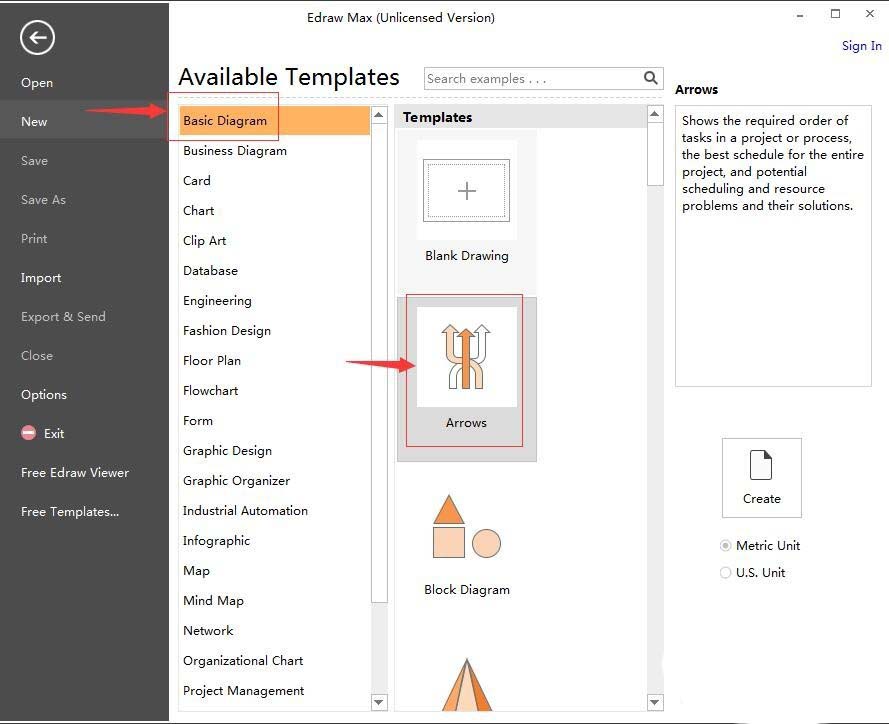Maximize the Edraw Max window
The height and width of the screenshot is (724, 889).
(836, 14)
